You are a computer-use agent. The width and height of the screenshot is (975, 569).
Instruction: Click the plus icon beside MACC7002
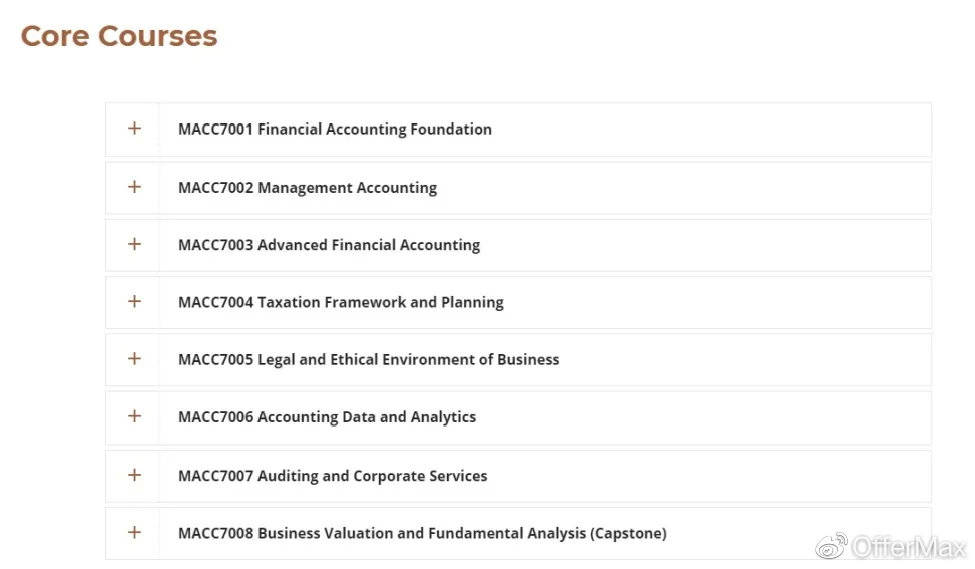[134, 187]
